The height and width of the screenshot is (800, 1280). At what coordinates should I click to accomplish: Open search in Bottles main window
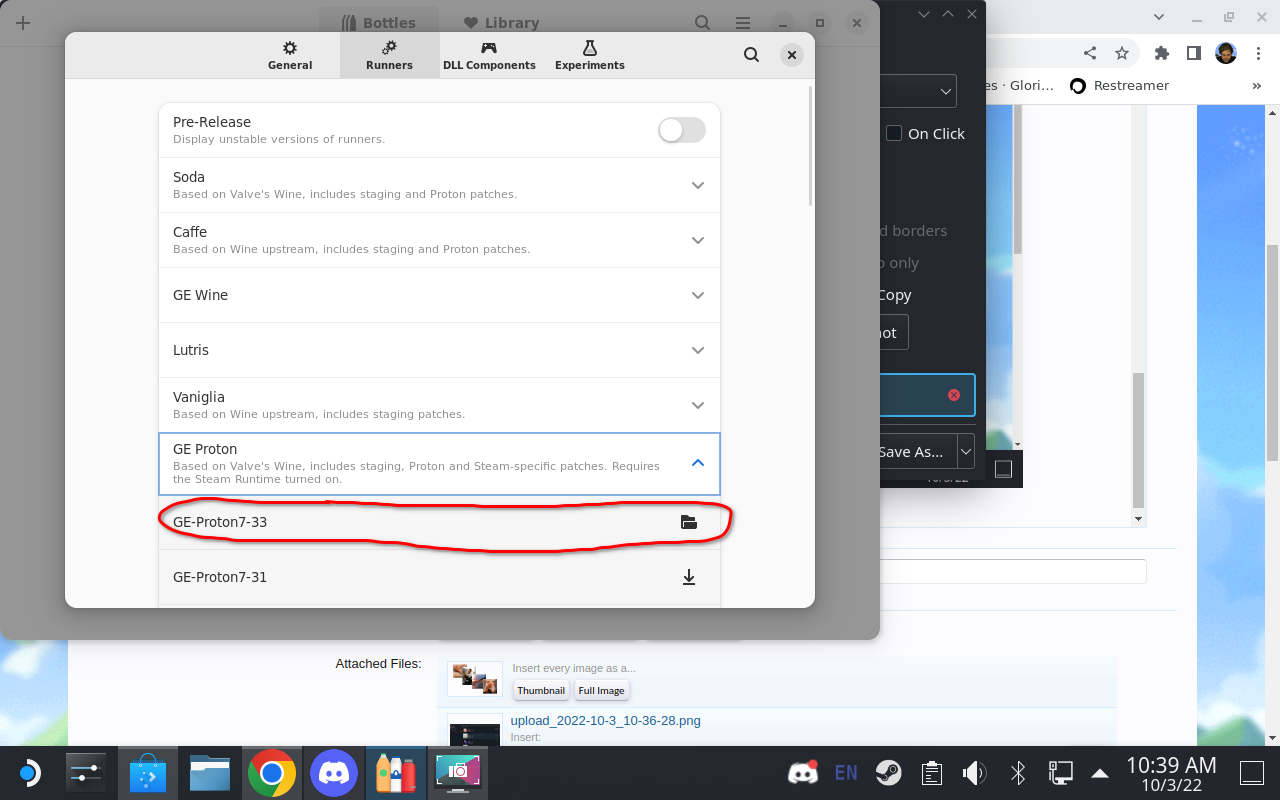(703, 22)
